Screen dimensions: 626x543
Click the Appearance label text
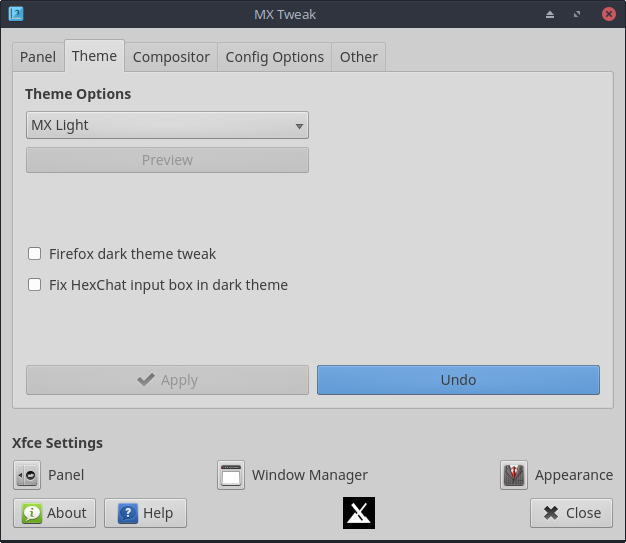click(x=574, y=476)
